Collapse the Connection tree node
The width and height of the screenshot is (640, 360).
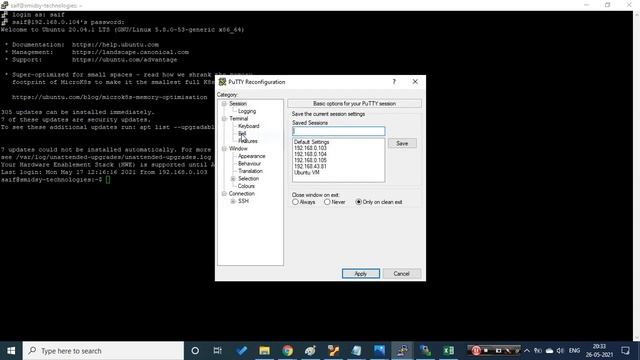pos(224,193)
